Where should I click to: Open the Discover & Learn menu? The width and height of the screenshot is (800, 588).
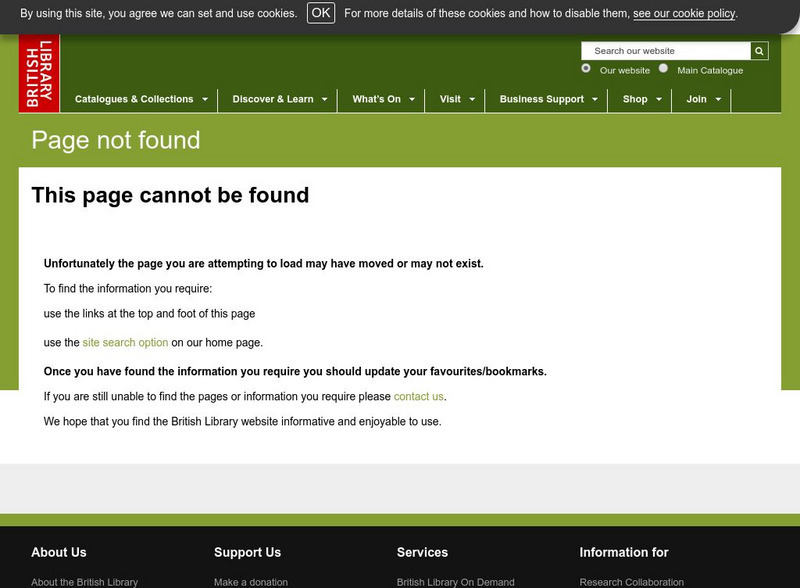point(273,99)
